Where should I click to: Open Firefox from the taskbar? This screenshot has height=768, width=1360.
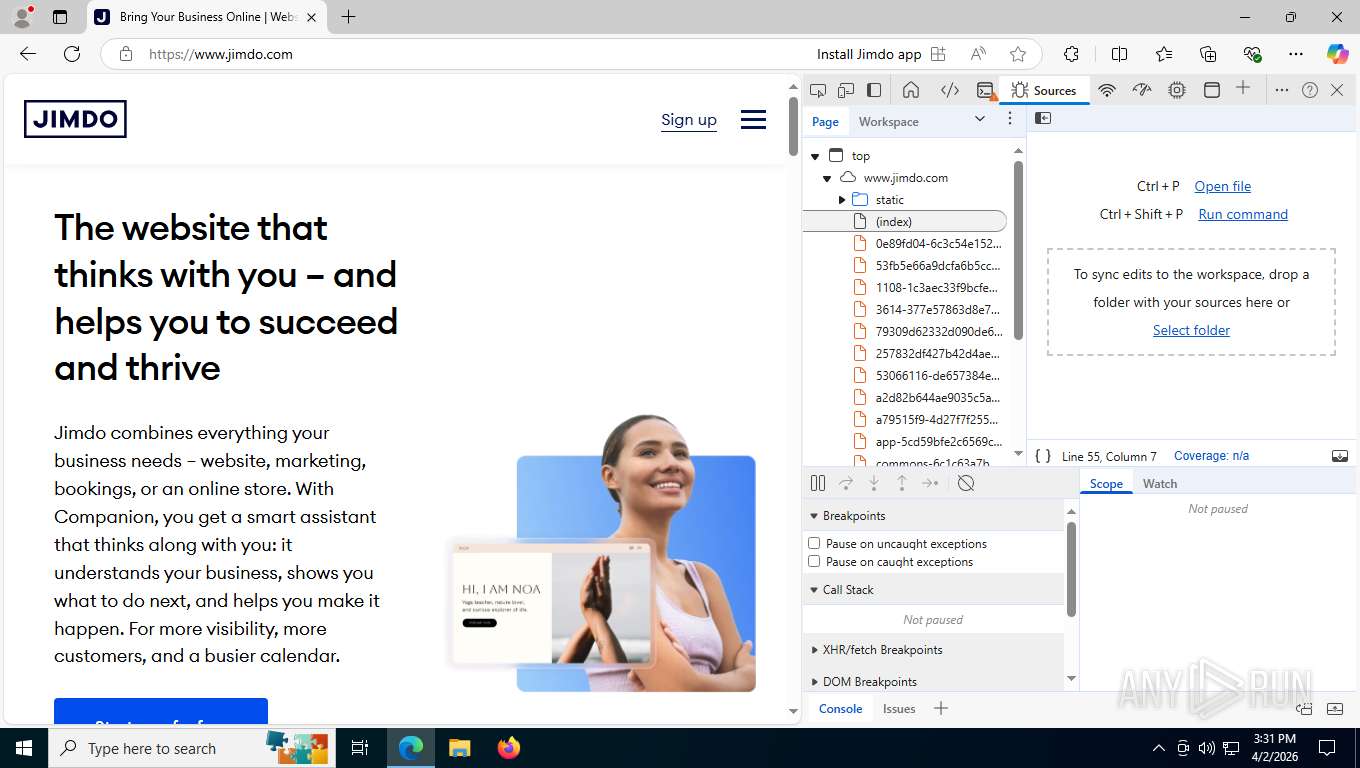509,748
